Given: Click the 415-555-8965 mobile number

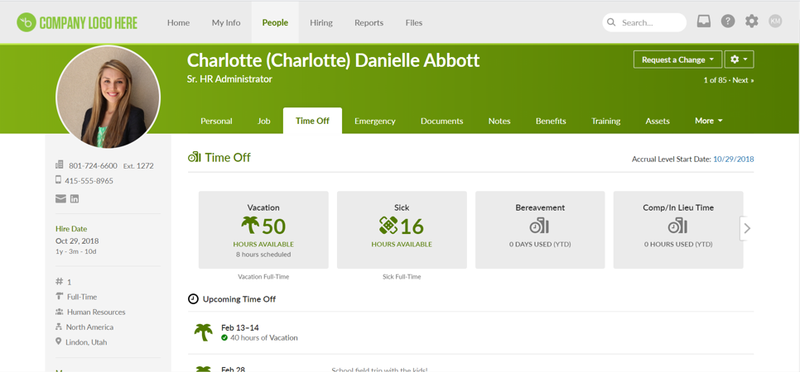Looking at the screenshot, I should 89,181.
